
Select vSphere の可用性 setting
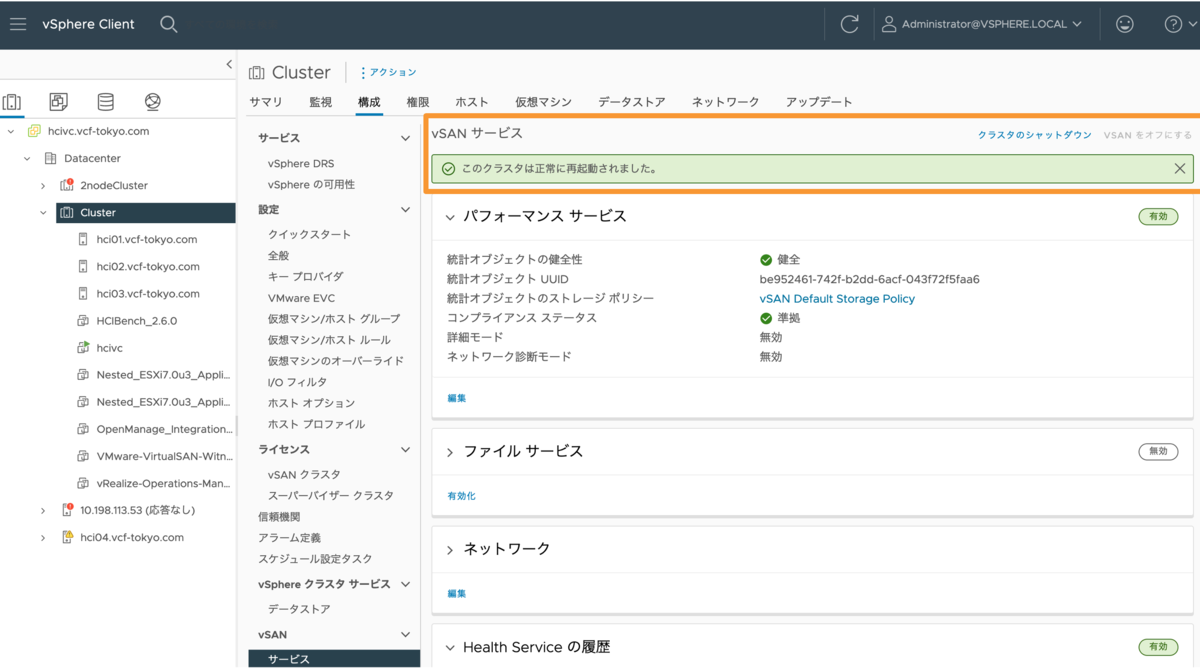tap(311, 185)
